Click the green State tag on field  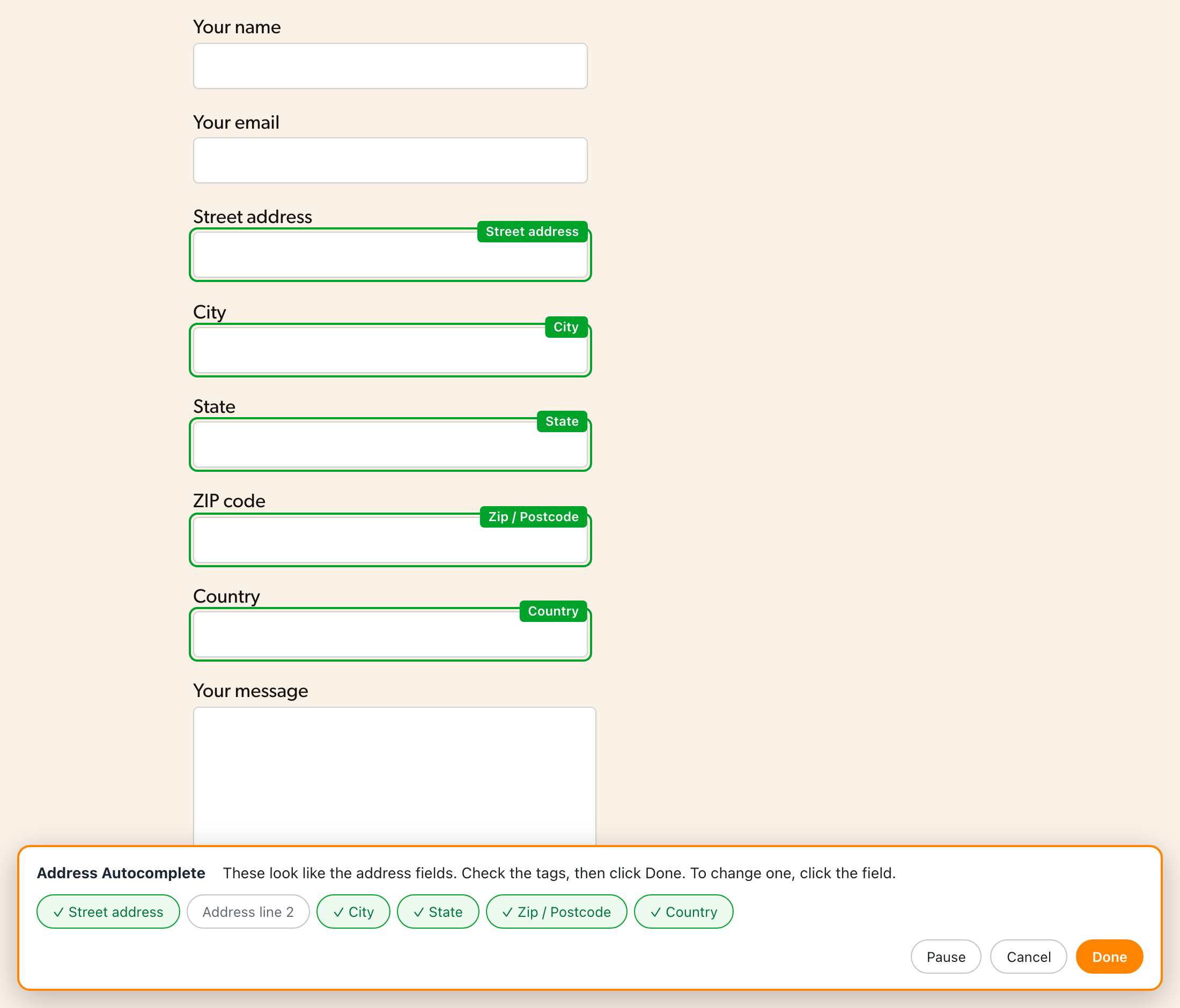point(562,422)
